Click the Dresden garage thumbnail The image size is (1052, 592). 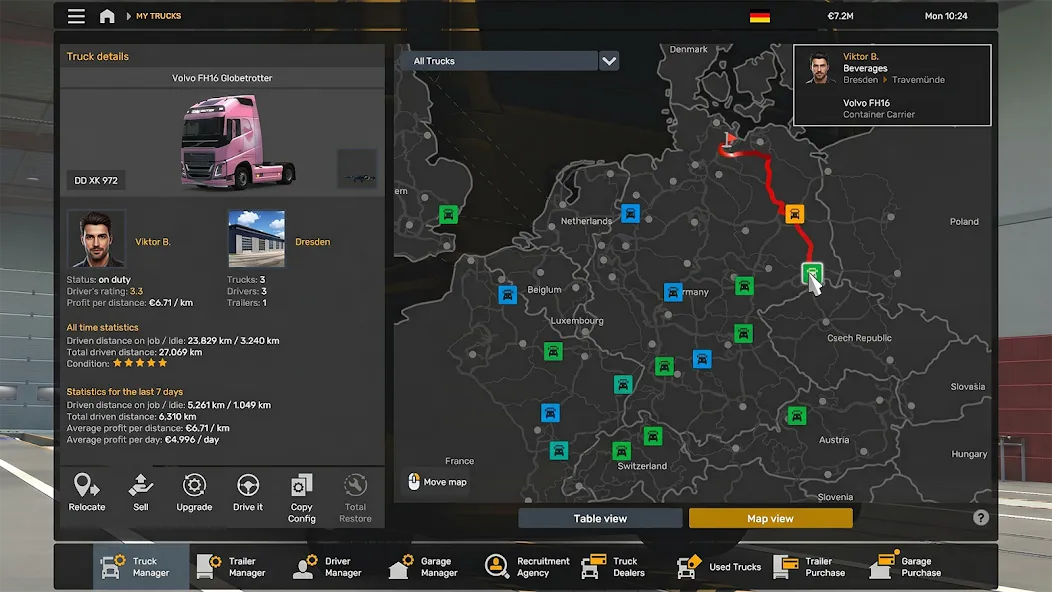[x=256, y=239]
